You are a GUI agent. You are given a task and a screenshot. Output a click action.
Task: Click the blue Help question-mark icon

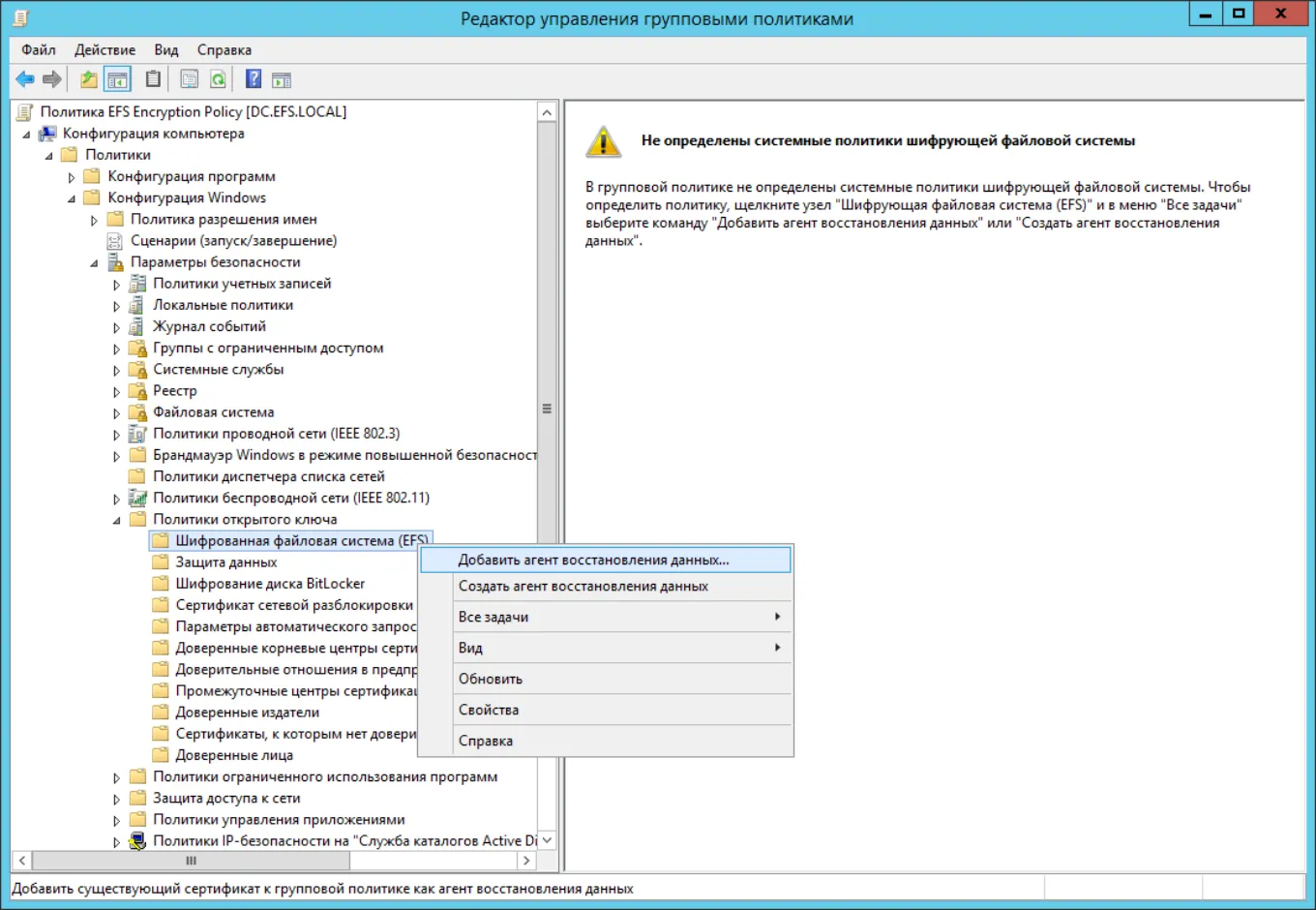pos(254,79)
